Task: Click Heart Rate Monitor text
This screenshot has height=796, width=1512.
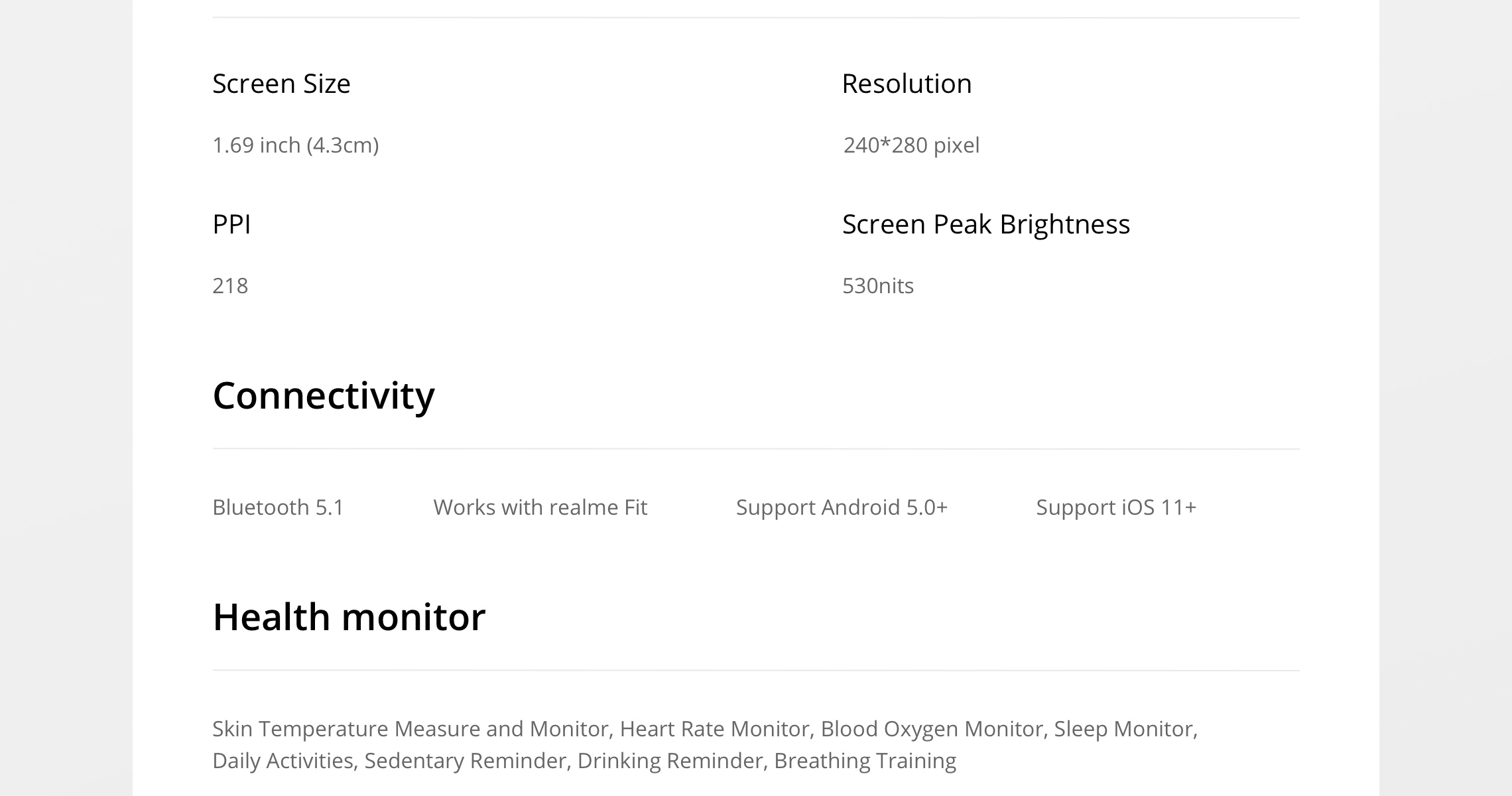Action: pyautogui.click(x=715, y=729)
